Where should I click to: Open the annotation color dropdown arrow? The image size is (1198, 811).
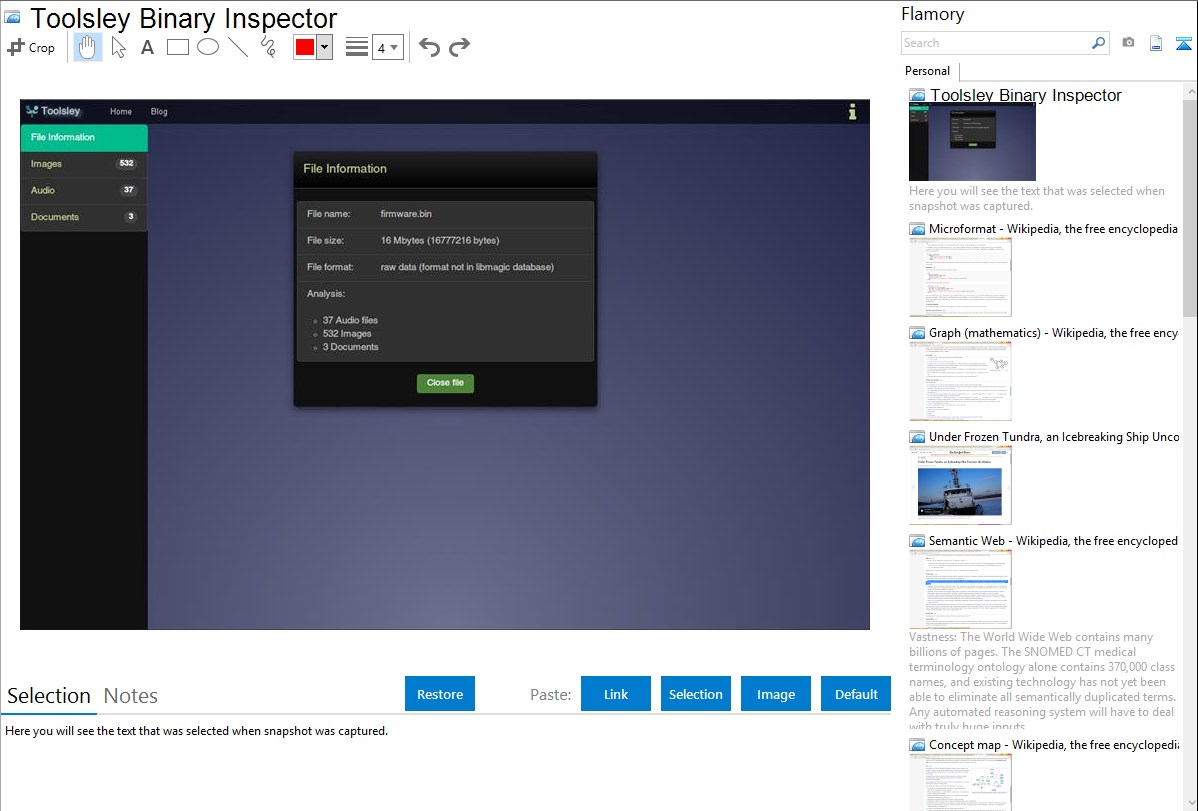point(325,47)
